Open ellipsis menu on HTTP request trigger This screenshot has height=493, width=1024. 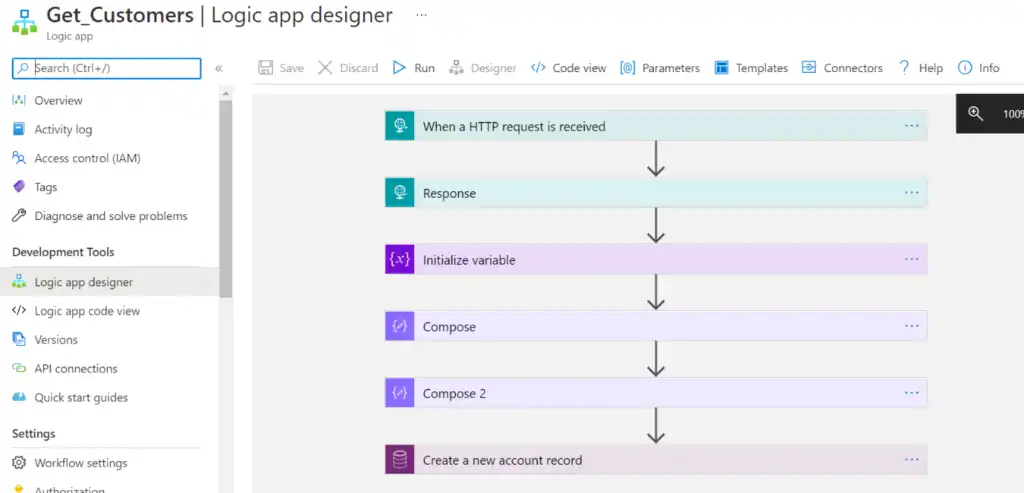[912, 126]
